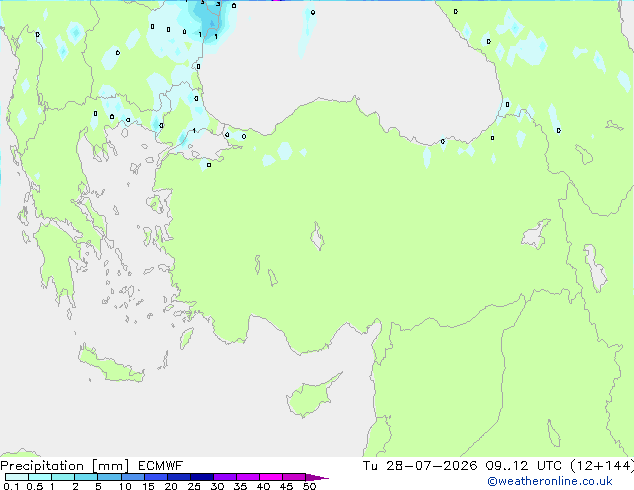Pick the legend swatch between 0.5 and 1
This screenshot has height=490, width=634.
click(x=40, y=477)
